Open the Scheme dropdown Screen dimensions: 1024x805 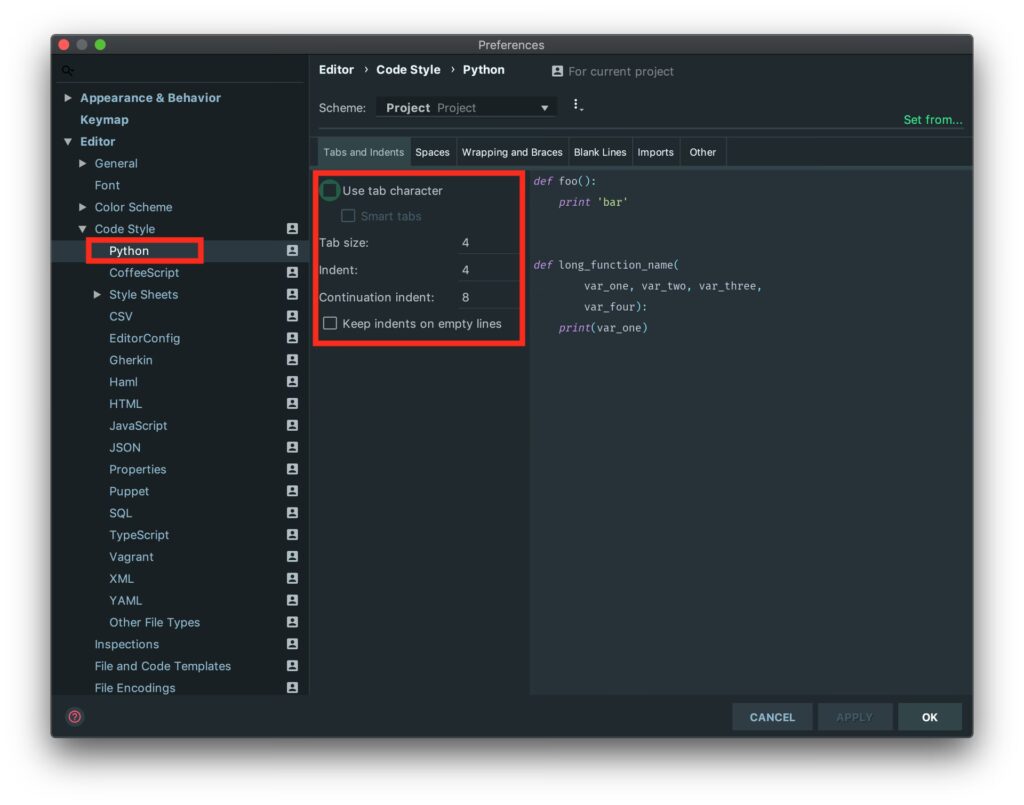point(466,107)
